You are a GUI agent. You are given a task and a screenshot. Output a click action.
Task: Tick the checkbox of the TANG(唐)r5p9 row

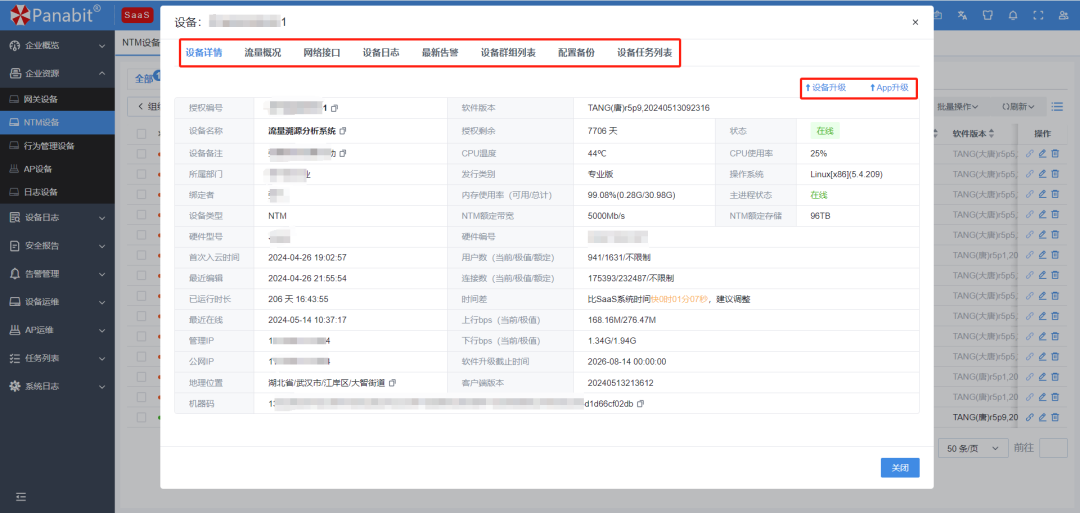pos(141,417)
